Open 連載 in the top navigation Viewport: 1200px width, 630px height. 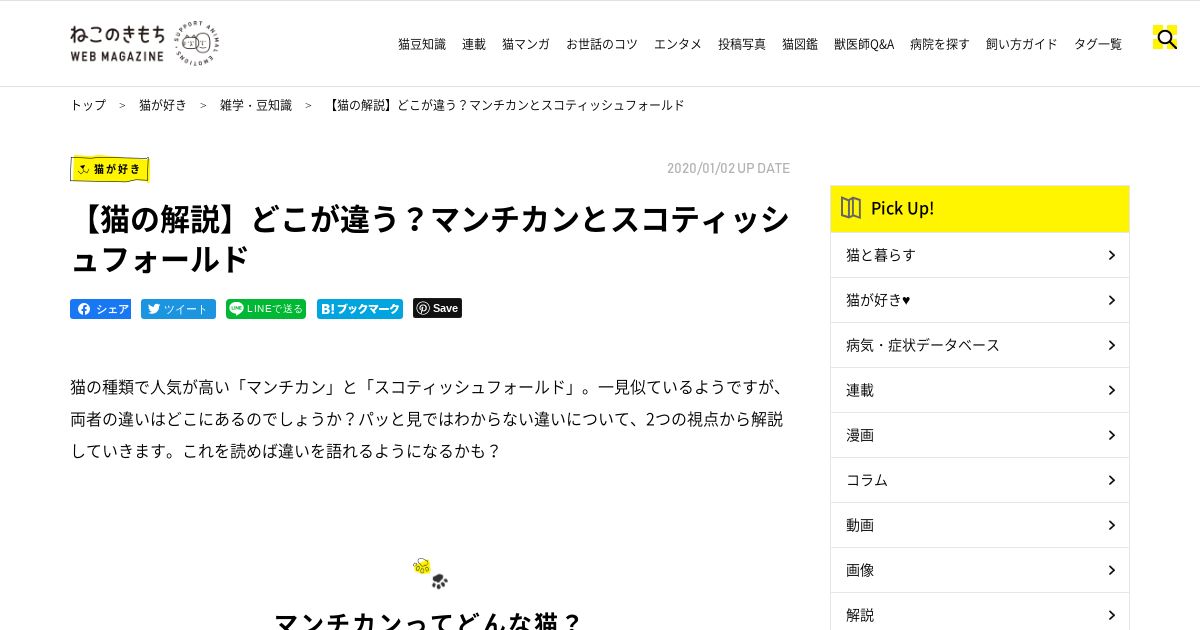[x=474, y=44]
